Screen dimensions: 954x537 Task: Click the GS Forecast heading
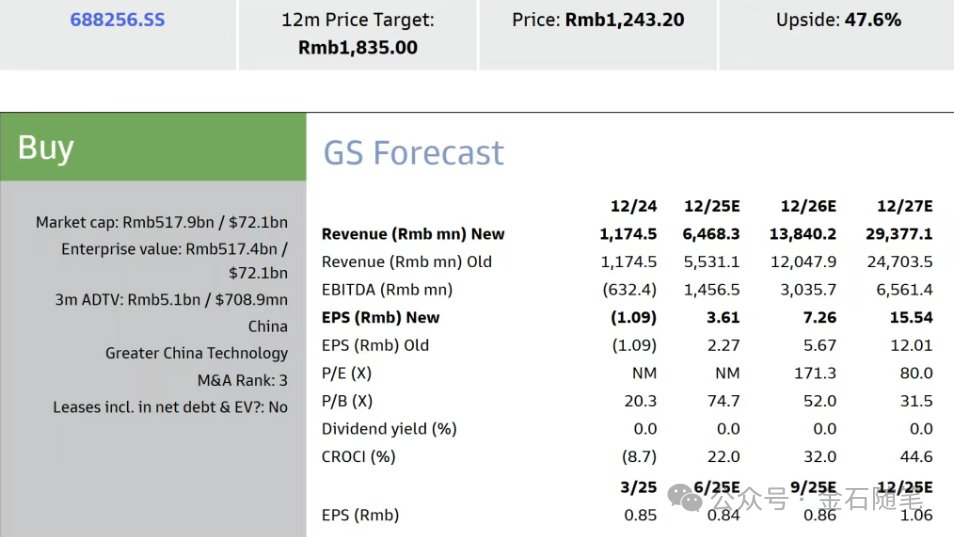(x=413, y=152)
